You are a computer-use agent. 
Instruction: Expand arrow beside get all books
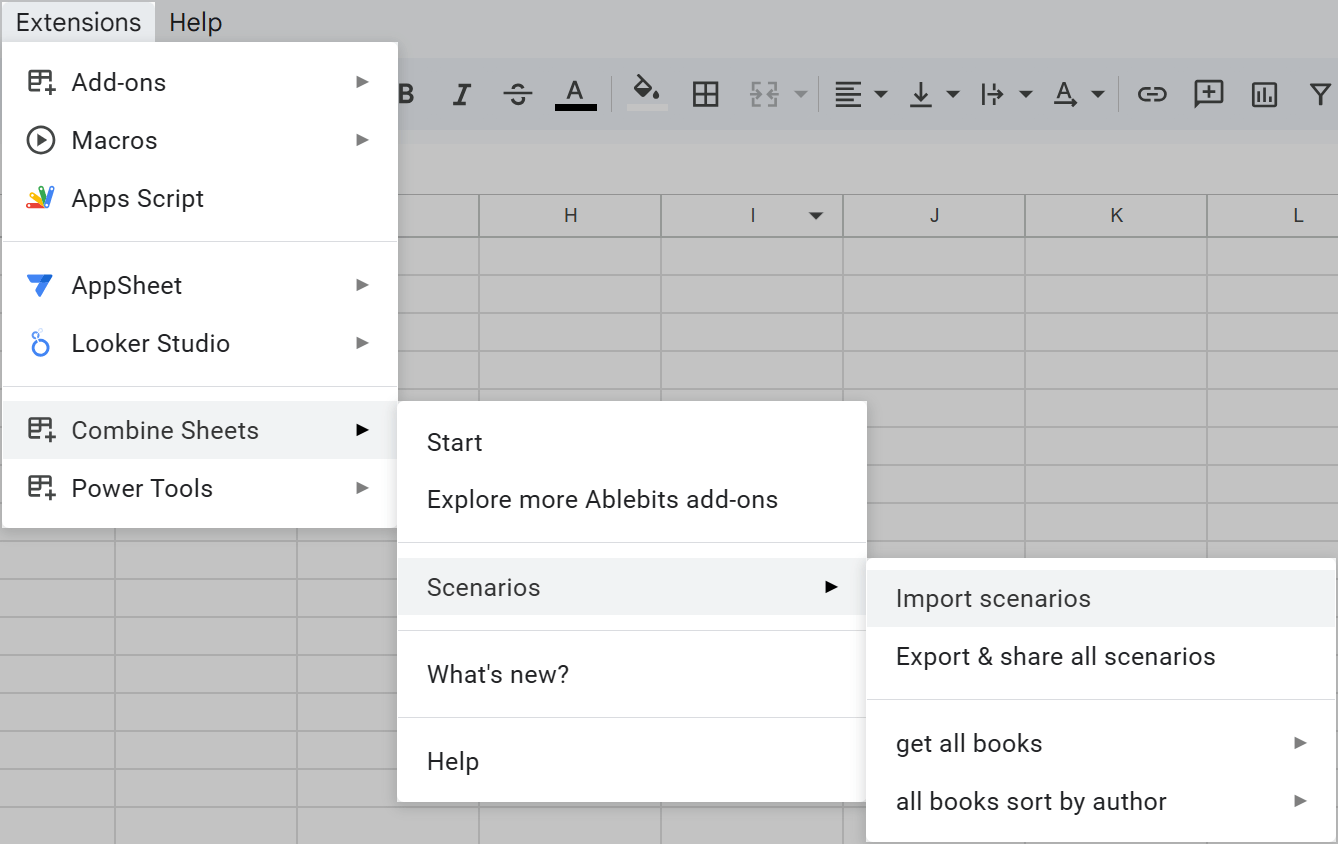1300,743
